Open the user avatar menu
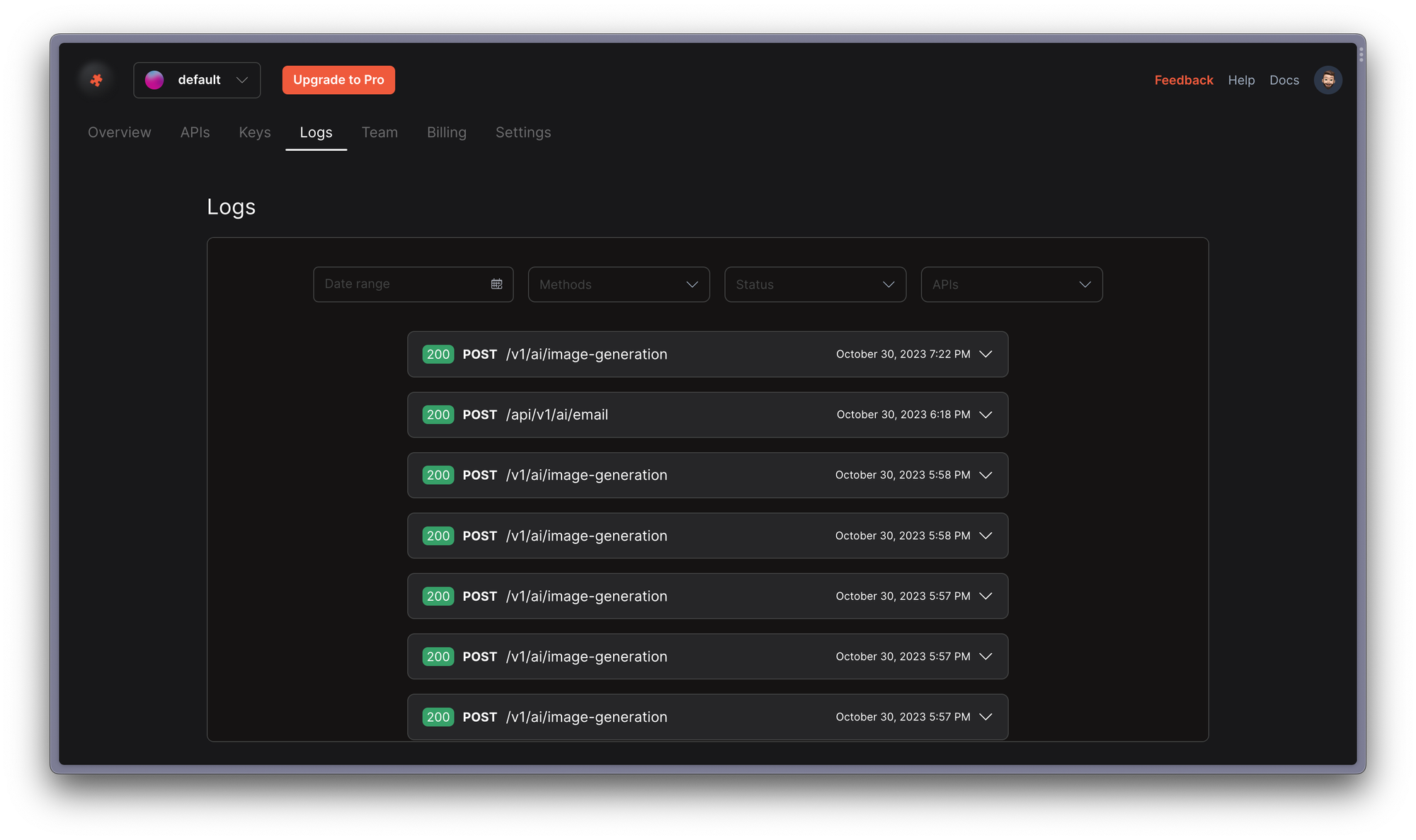This screenshot has height=840, width=1416. pos(1328,80)
